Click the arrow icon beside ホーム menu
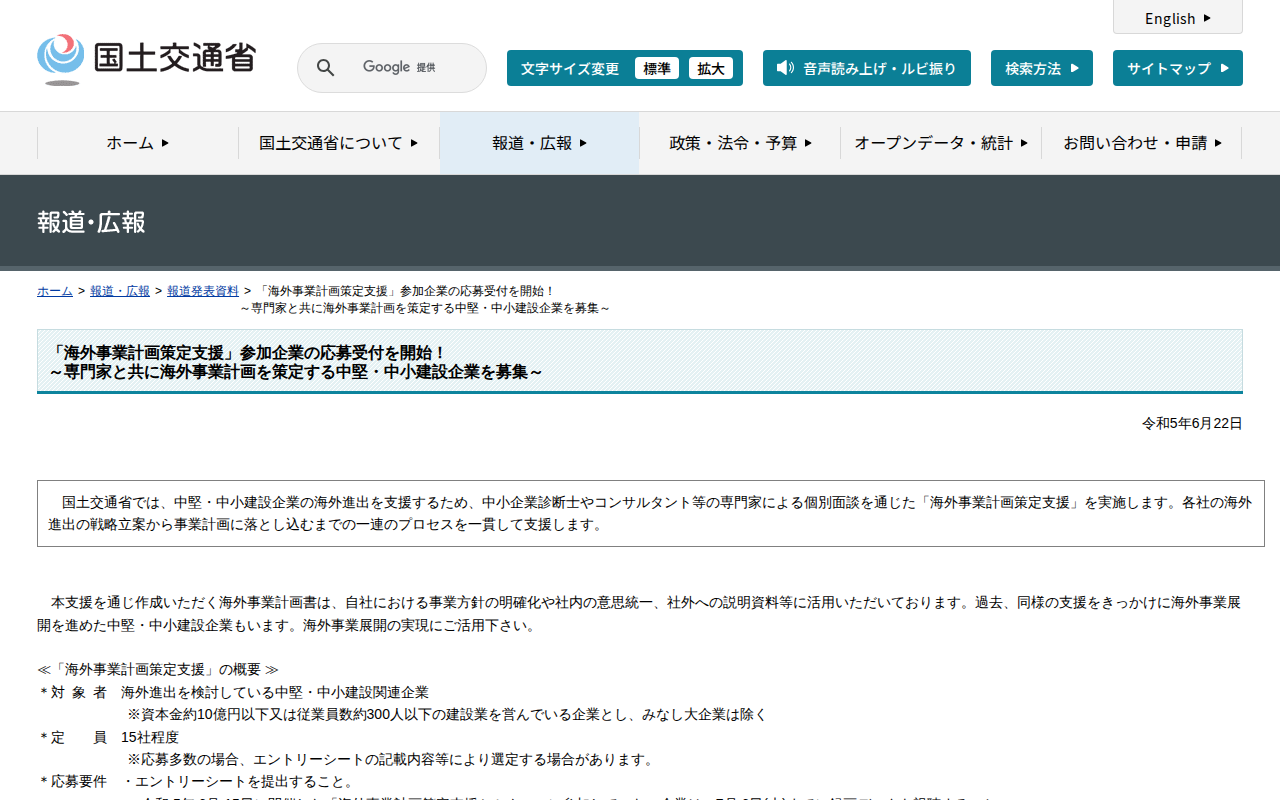Screen dimensions: 1280x800 [165, 143]
